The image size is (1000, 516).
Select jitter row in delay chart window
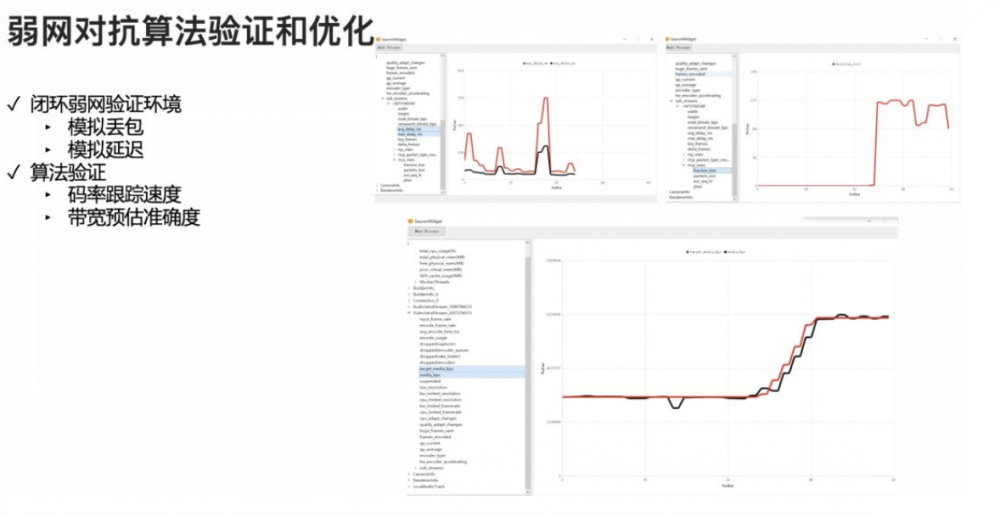click(408, 181)
